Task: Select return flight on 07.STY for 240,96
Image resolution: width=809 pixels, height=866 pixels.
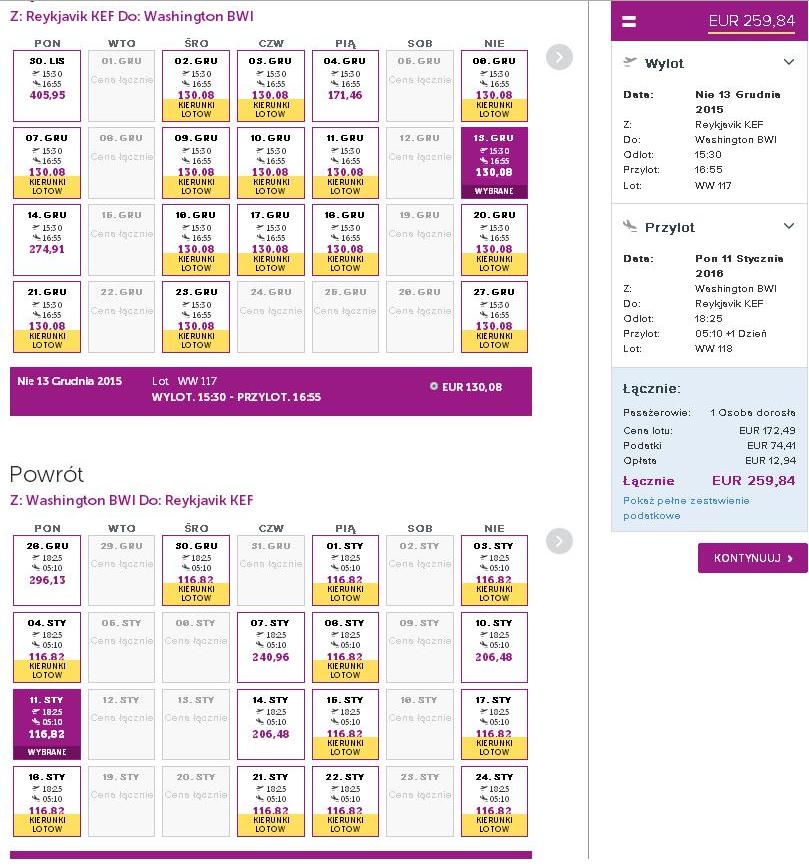Action: [x=271, y=647]
